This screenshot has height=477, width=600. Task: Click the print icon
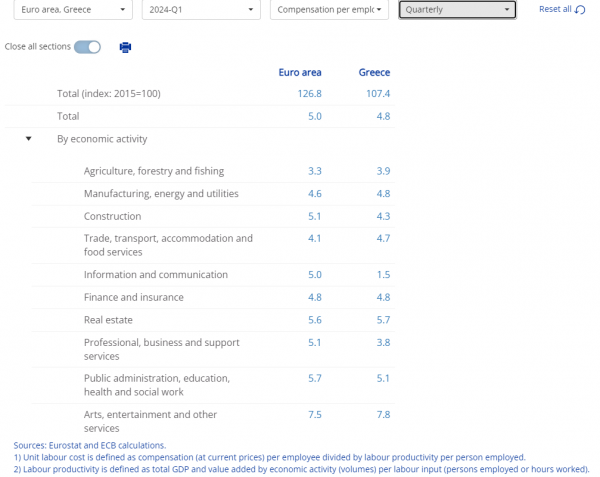[125, 47]
